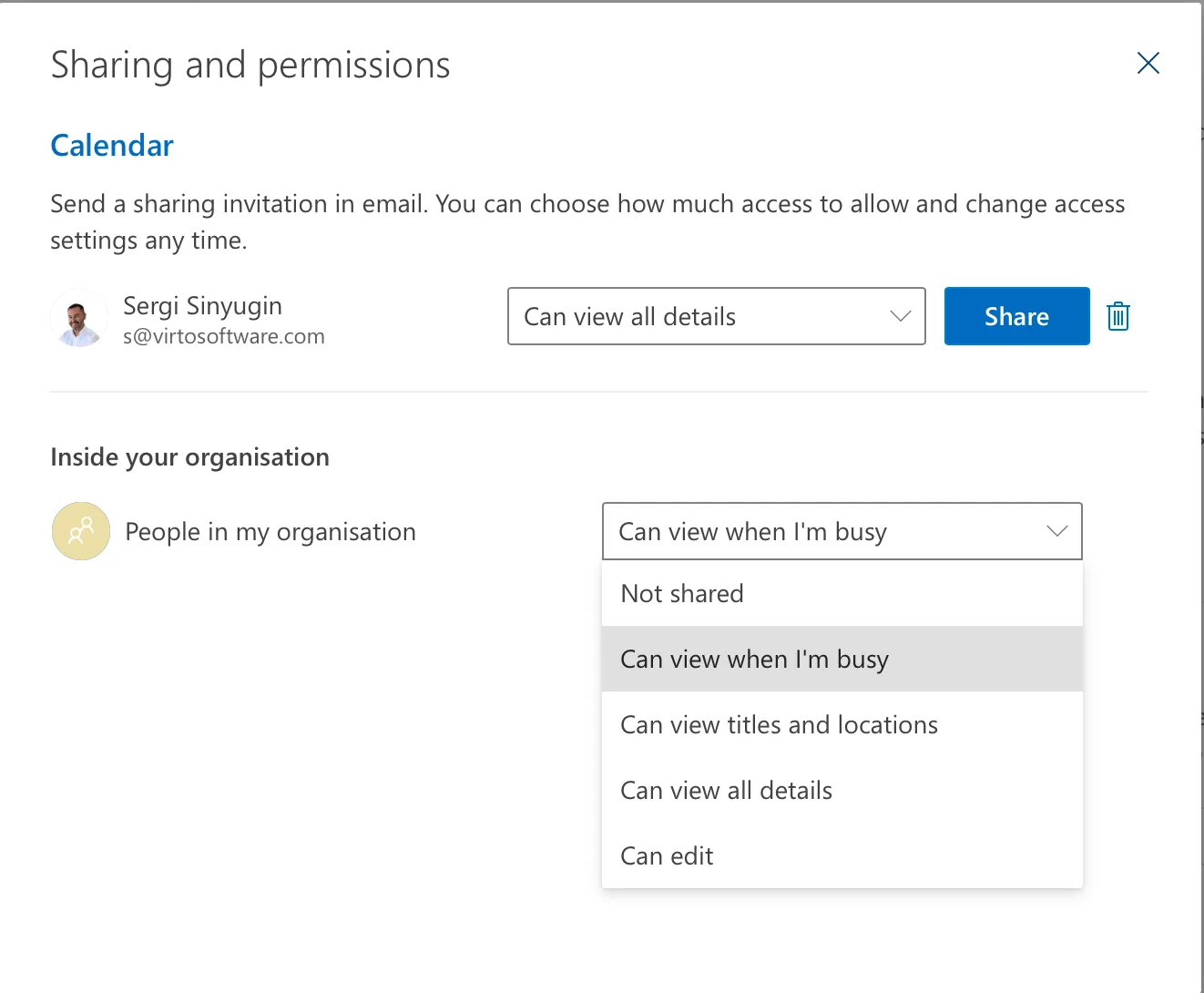Click the Share button
Screen dimensions: 1204x993
[x=1016, y=316]
